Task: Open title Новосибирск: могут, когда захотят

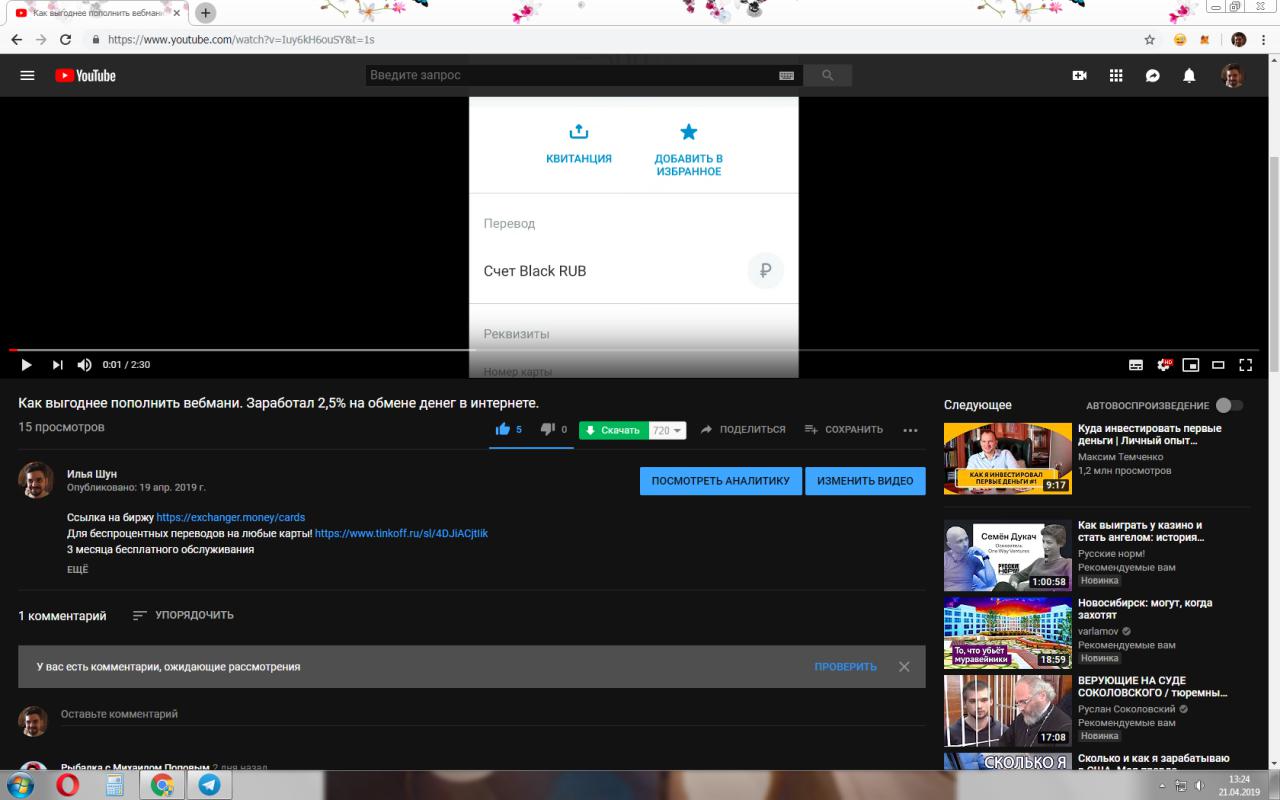Action: click(x=1145, y=609)
